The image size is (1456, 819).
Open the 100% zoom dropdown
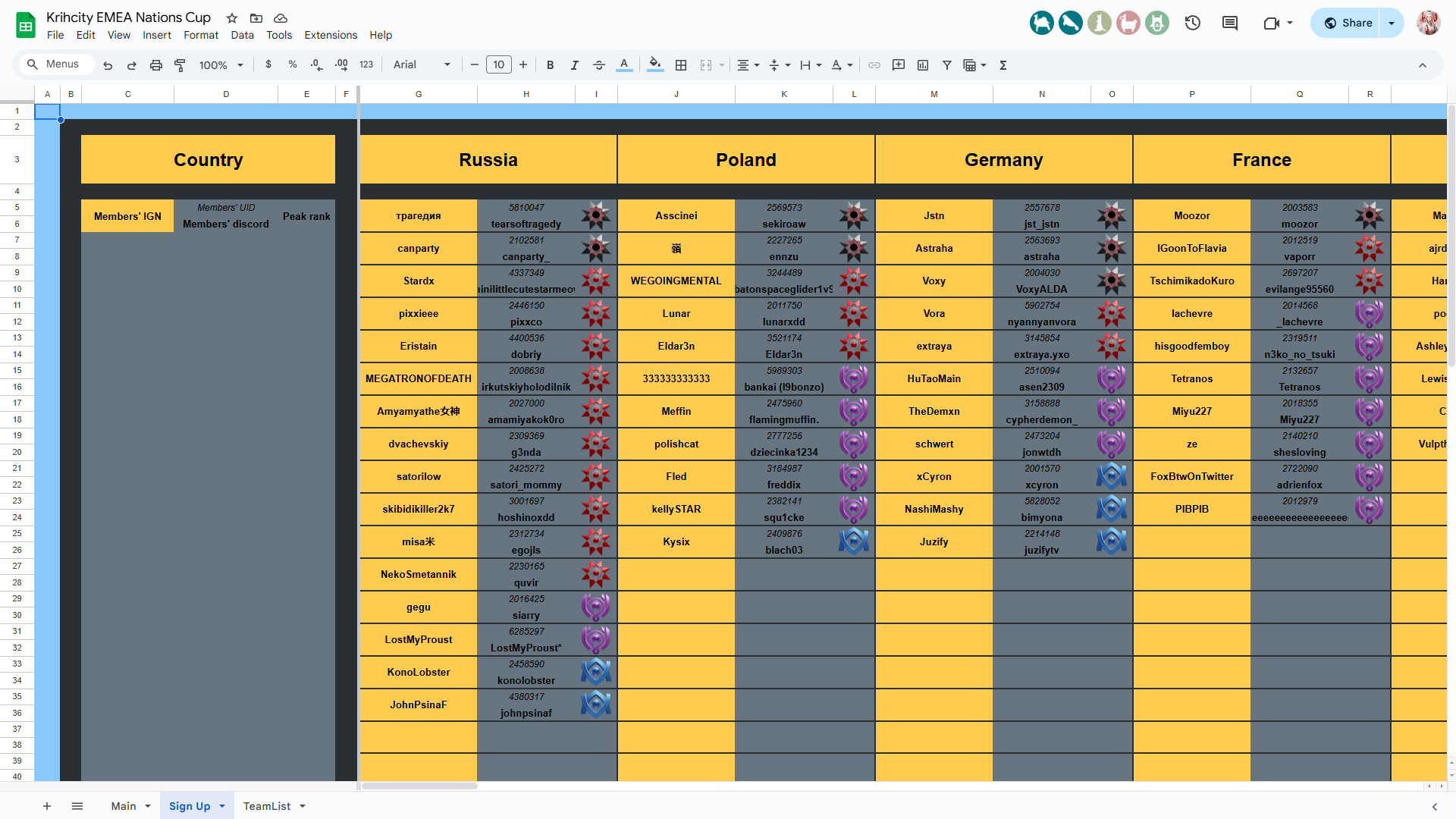221,65
